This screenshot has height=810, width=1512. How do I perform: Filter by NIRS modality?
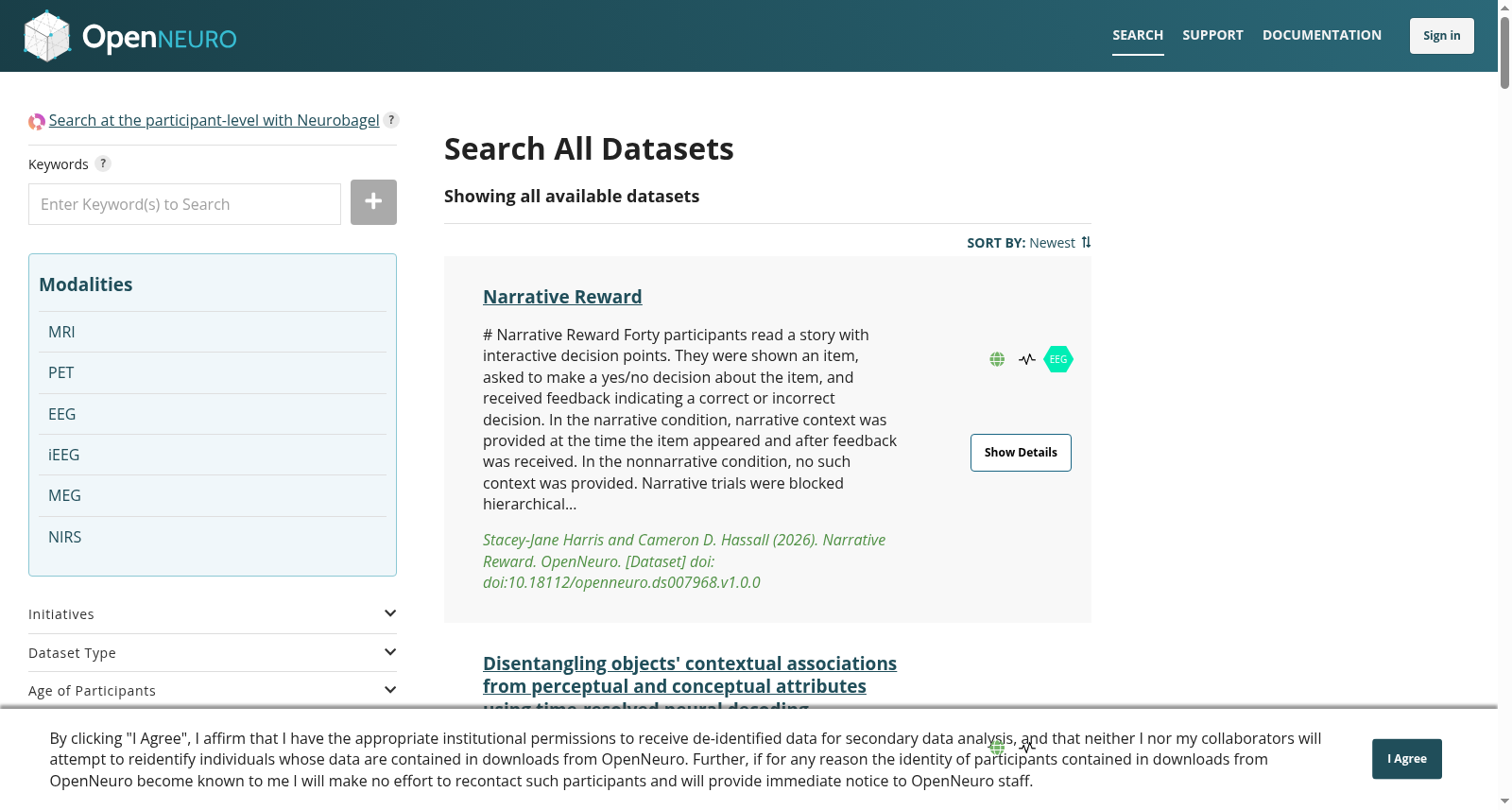(x=213, y=537)
